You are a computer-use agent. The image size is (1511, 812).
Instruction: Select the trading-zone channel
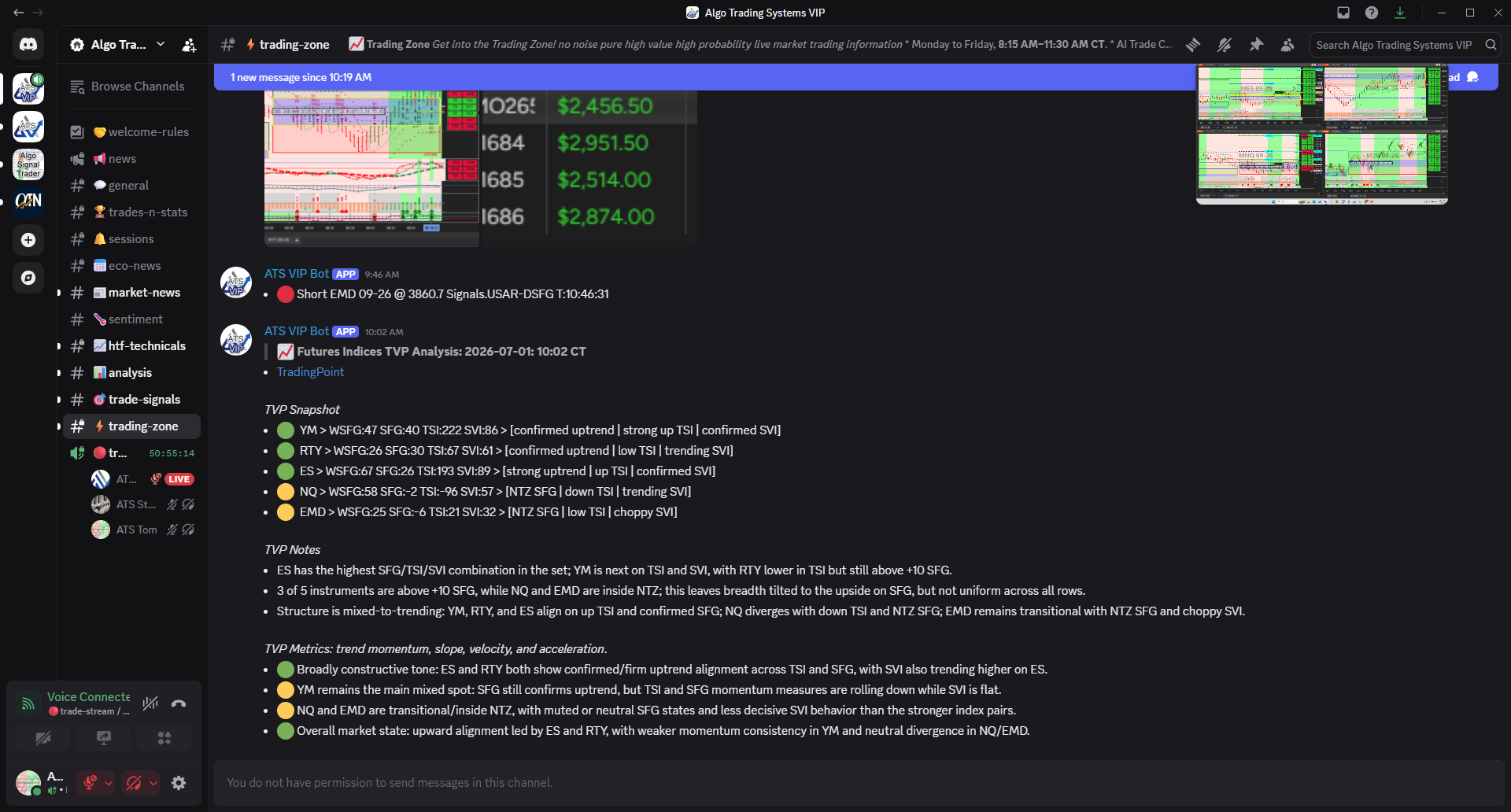(131, 426)
